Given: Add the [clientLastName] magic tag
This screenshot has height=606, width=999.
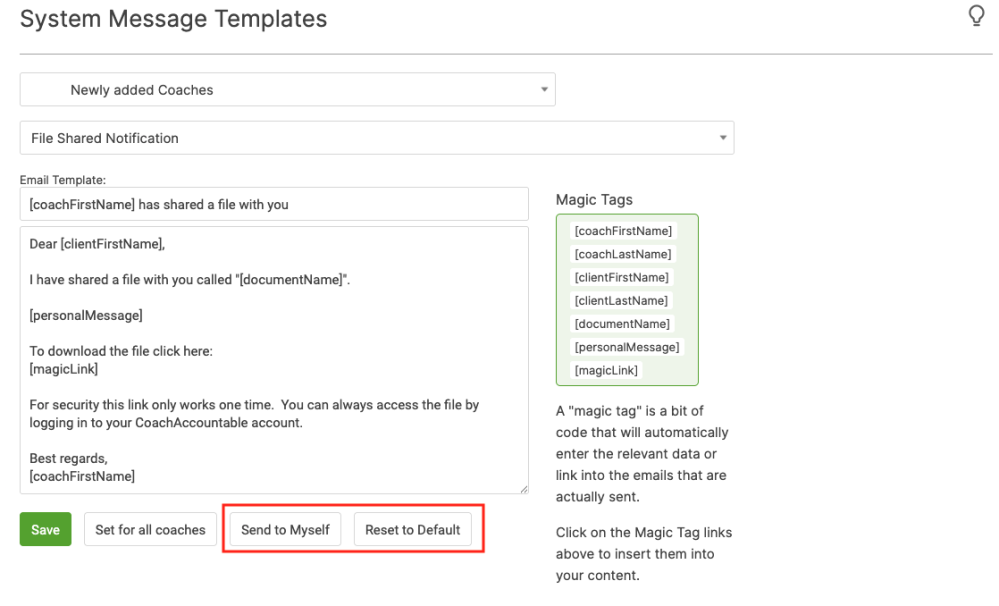Looking at the screenshot, I should pos(622,300).
